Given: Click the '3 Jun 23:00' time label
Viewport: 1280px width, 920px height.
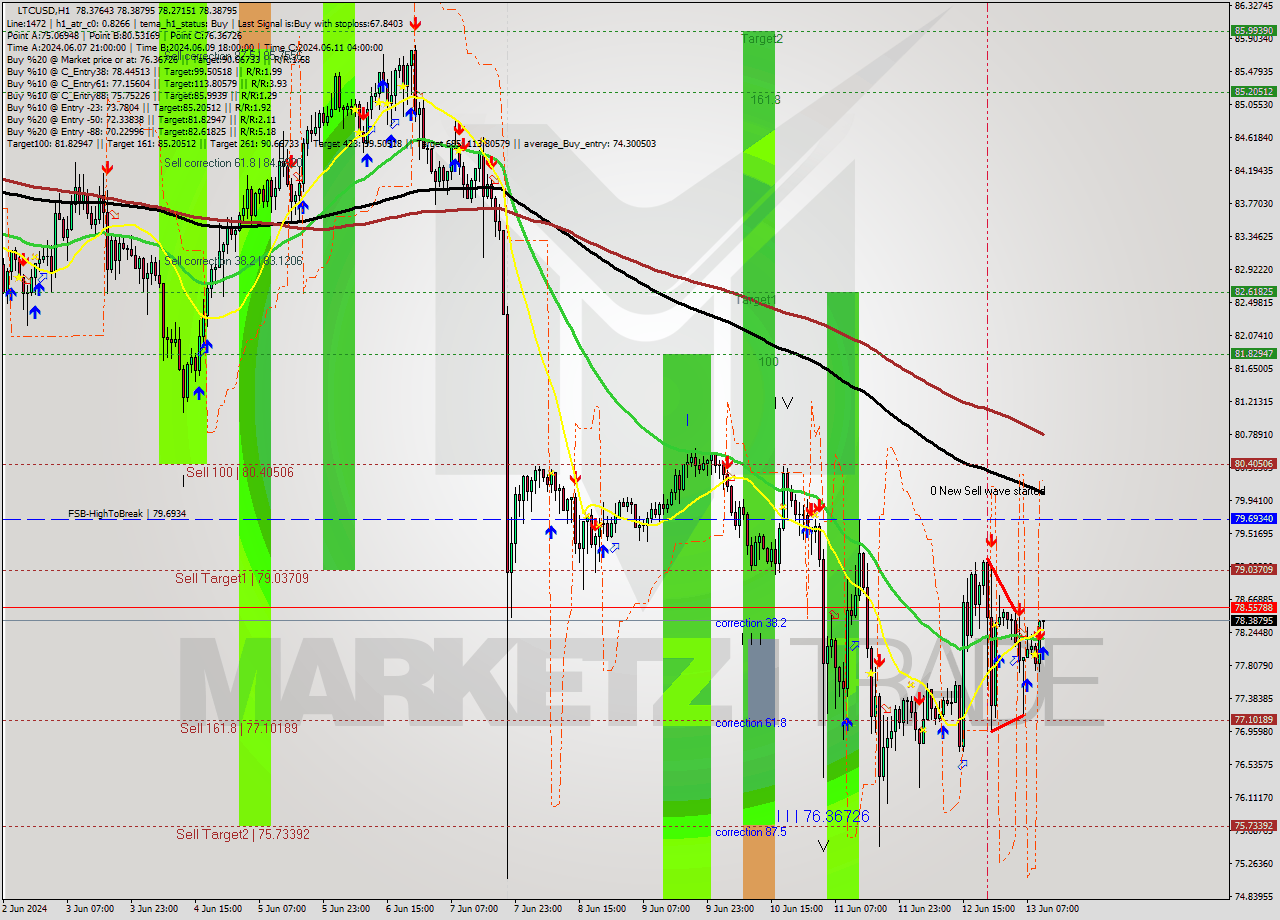Looking at the screenshot, I should point(154,909).
